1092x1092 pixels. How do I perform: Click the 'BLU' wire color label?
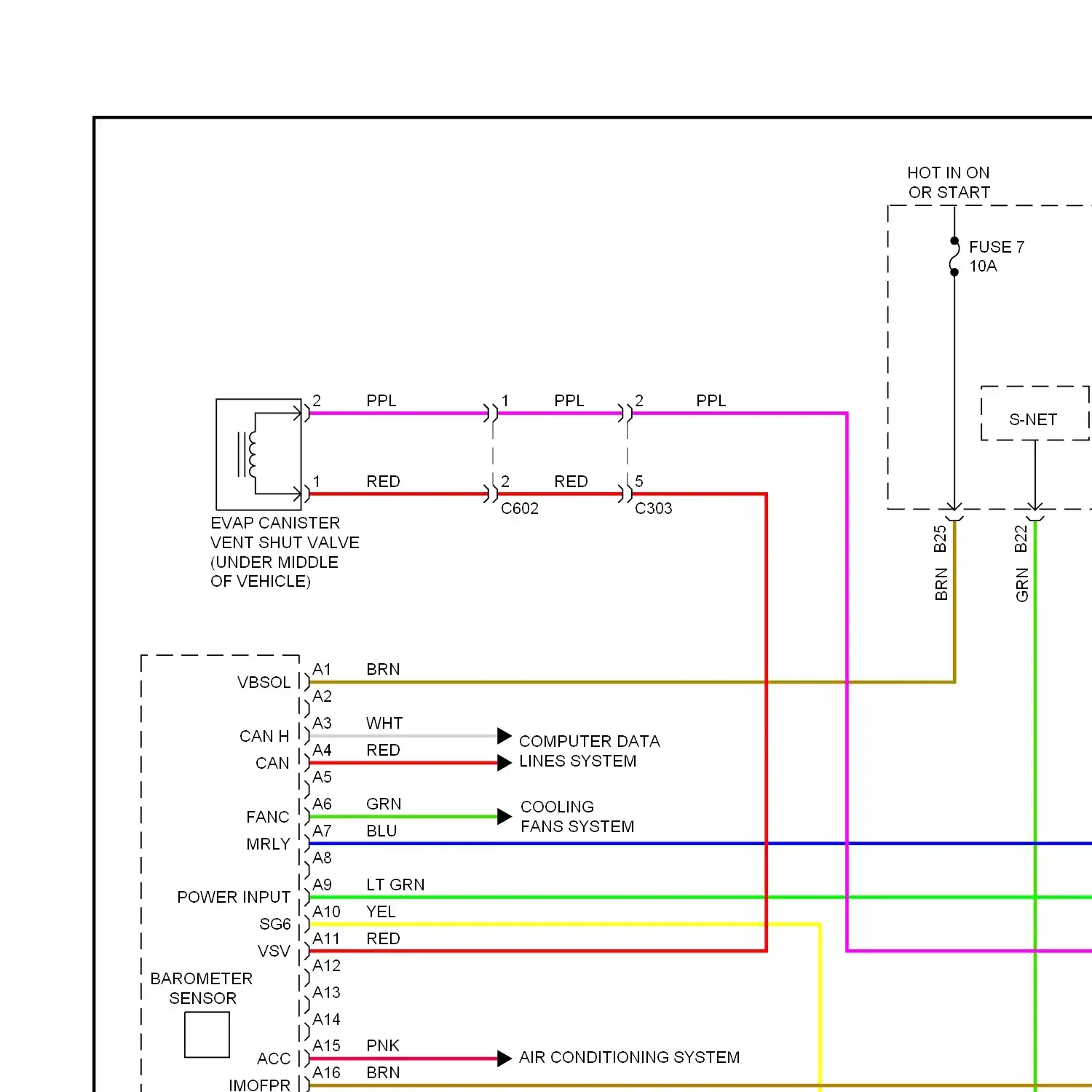(381, 831)
